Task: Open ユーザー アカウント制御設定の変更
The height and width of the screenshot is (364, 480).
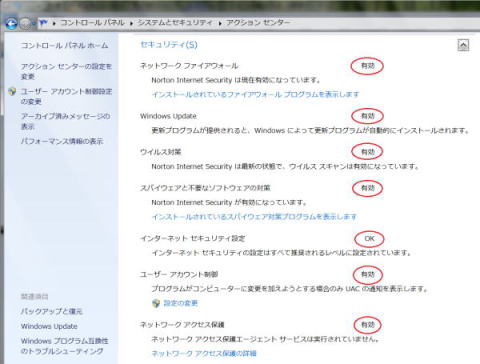Action: click(x=66, y=96)
